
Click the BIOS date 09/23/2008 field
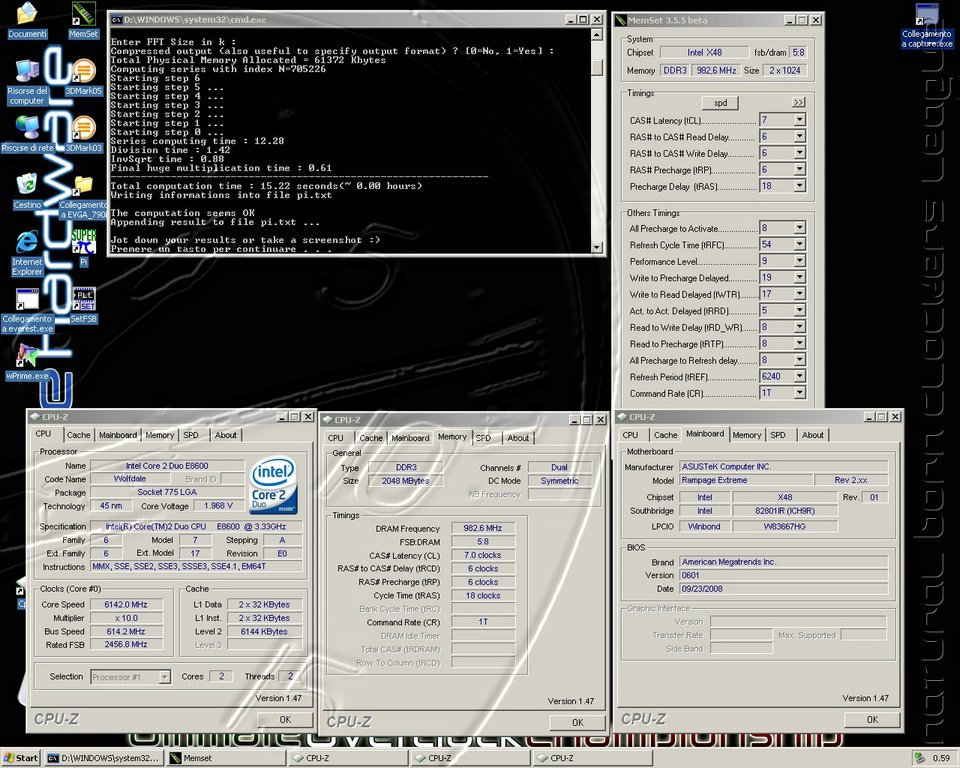[x=783, y=589]
